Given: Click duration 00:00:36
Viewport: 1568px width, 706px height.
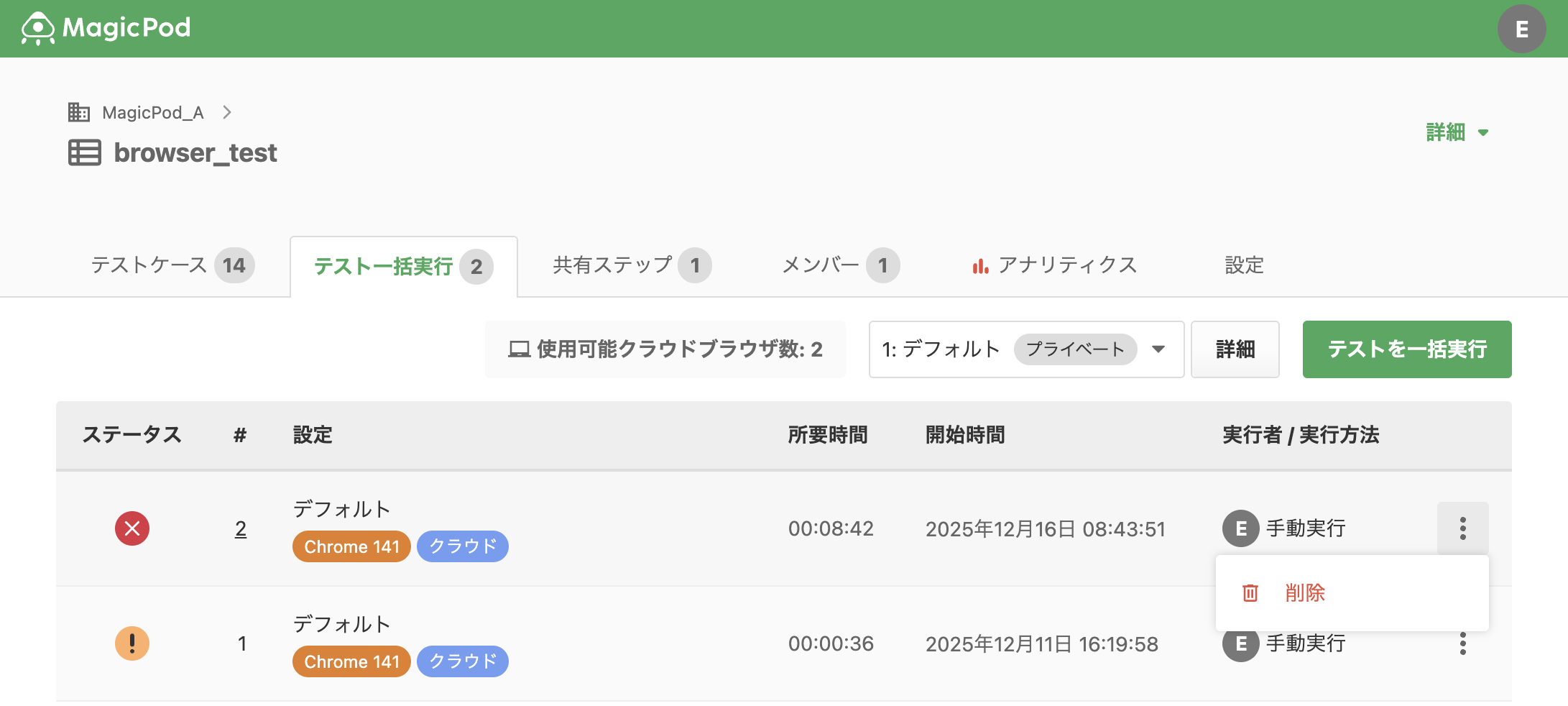Looking at the screenshot, I should tap(831, 644).
